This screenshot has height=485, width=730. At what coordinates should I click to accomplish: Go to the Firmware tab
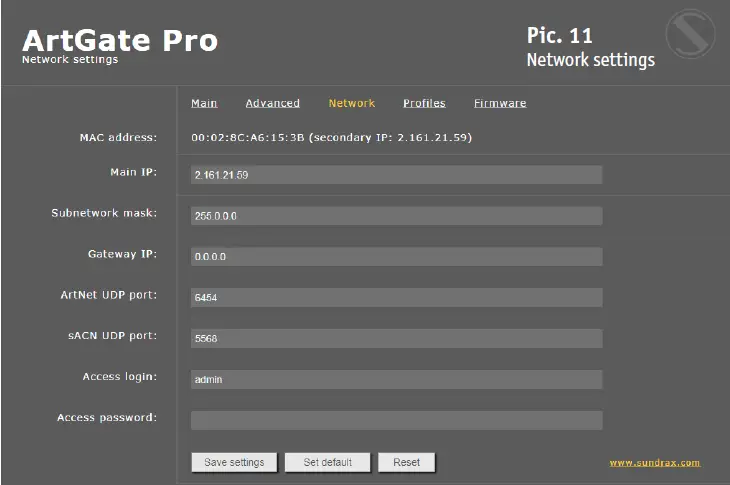pyautogui.click(x=500, y=103)
